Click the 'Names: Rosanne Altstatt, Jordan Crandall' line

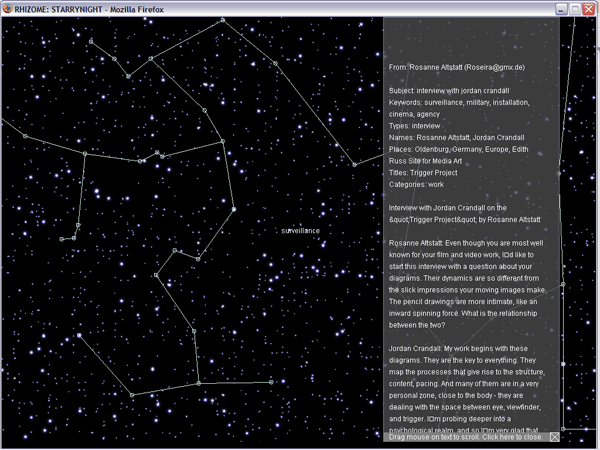(x=457, y=138)
